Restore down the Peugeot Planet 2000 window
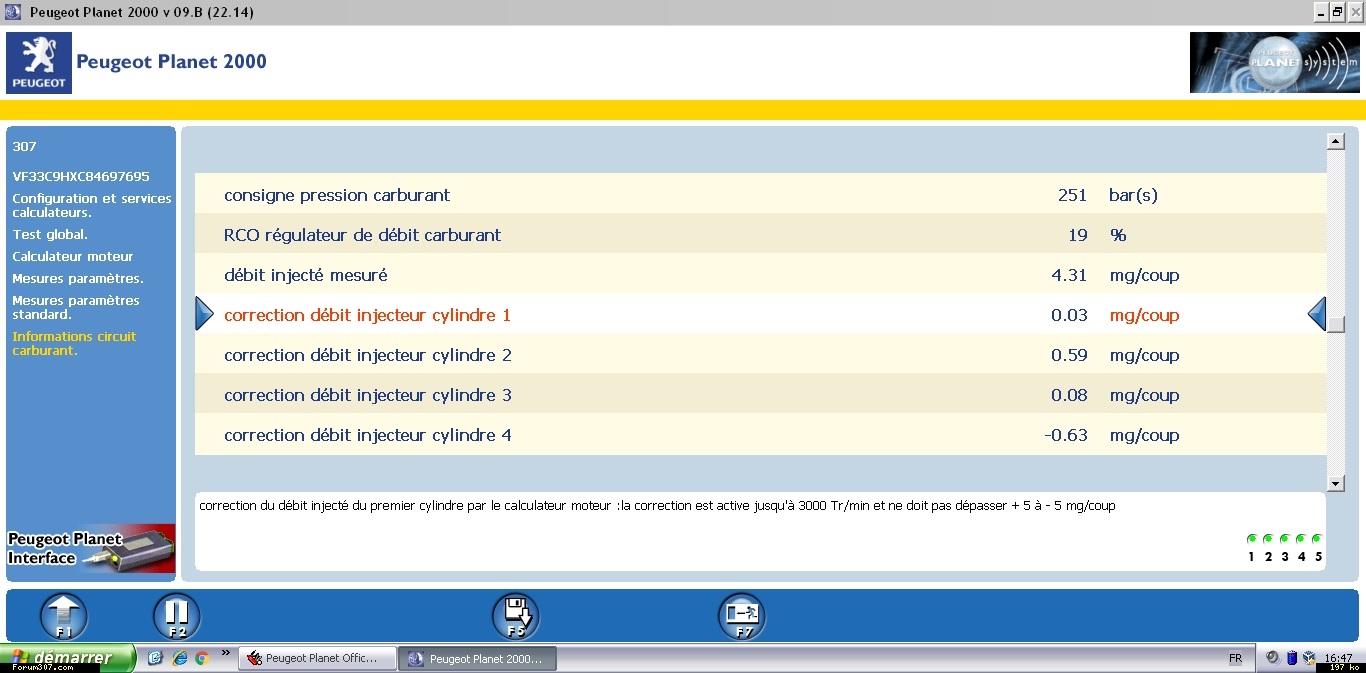The image size is (1366, 673). 1337,12
